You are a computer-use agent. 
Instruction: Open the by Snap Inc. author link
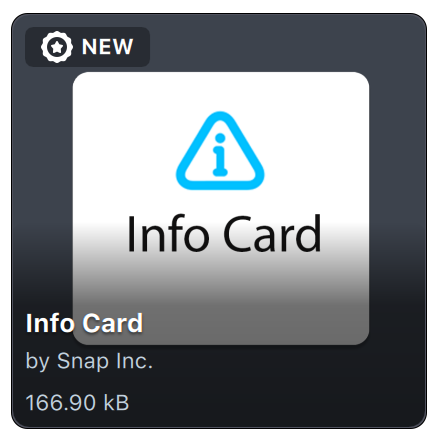point(89,361)
